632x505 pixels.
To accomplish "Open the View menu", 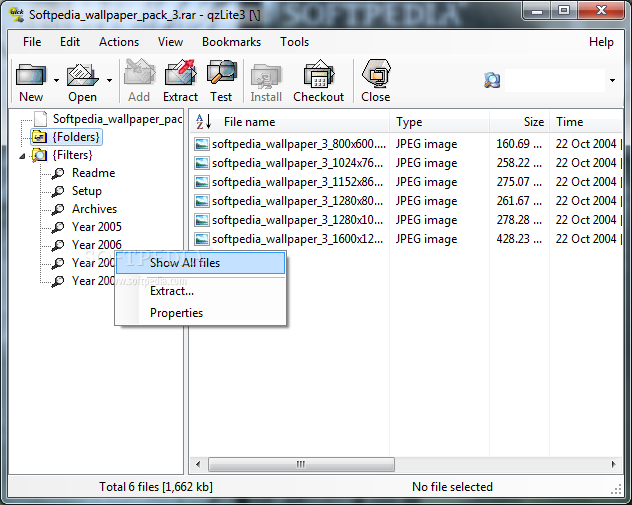I will (x=170, y=42).
